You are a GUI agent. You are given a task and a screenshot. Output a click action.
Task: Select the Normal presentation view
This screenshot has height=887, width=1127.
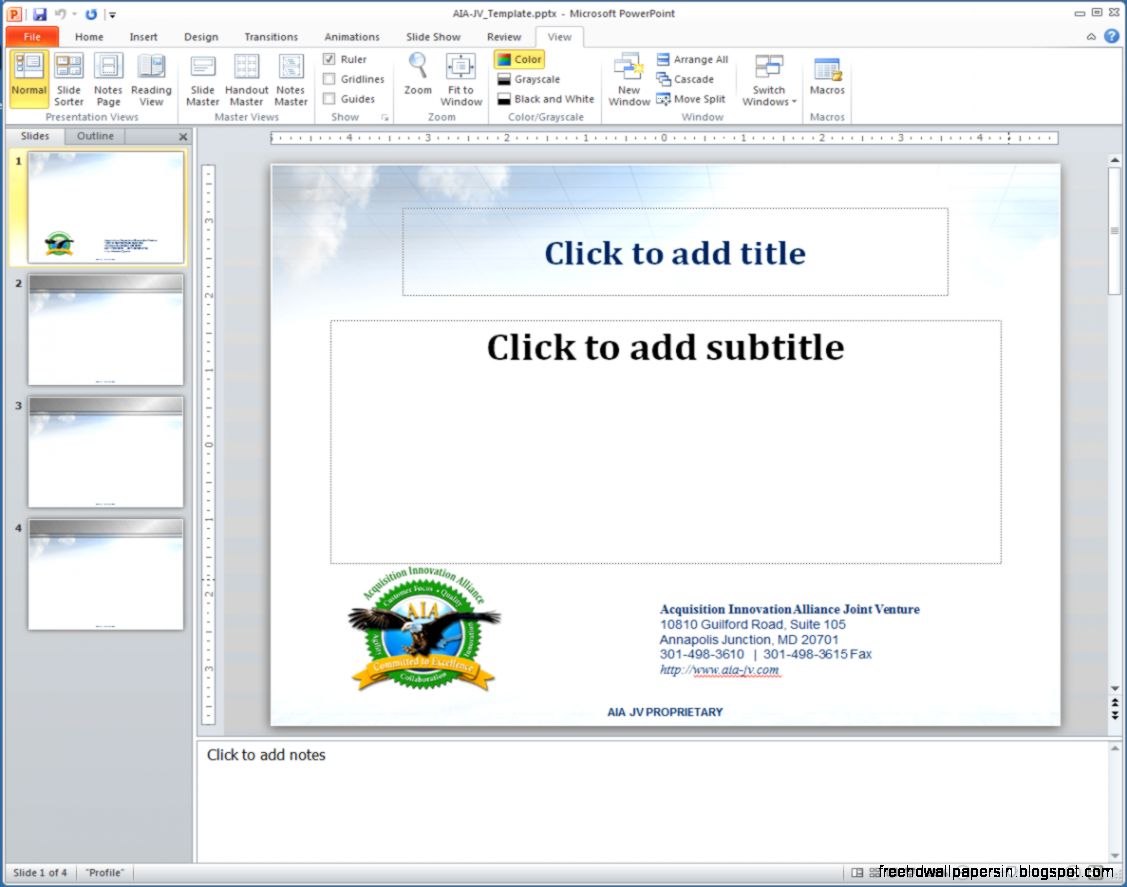click(x=29, y=78)
